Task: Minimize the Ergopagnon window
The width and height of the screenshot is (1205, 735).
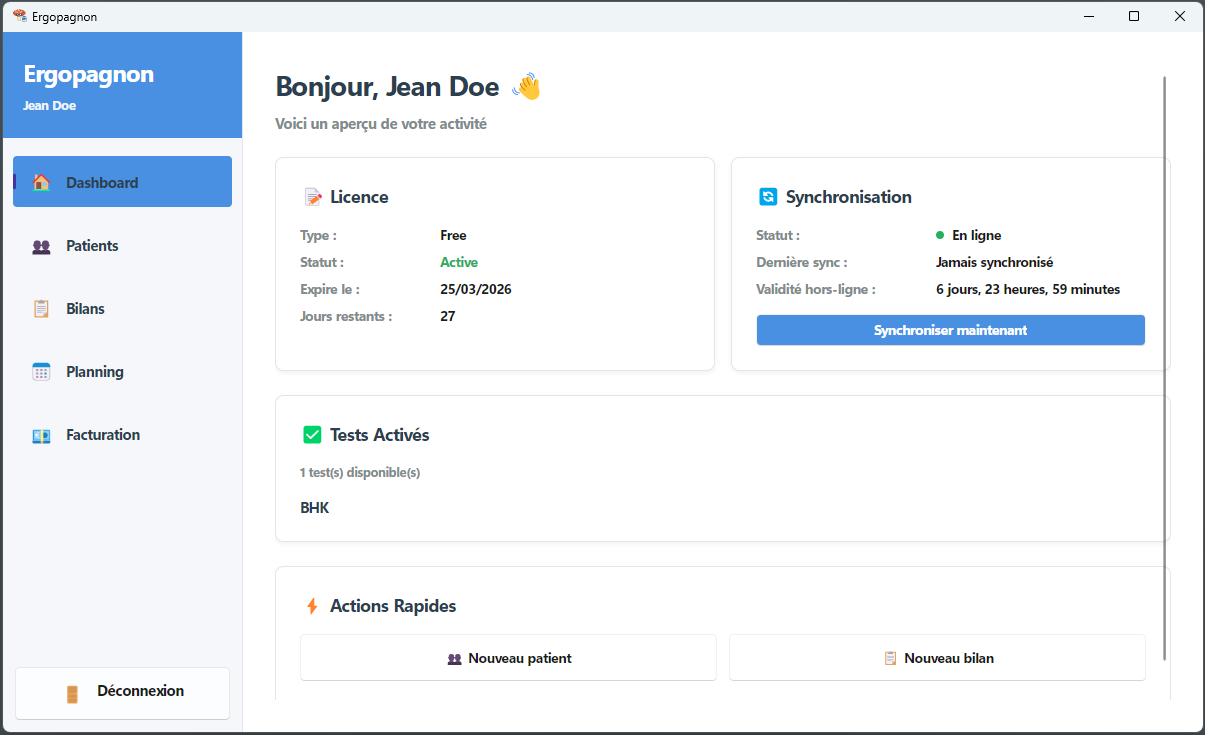Action: (1089, 16)
